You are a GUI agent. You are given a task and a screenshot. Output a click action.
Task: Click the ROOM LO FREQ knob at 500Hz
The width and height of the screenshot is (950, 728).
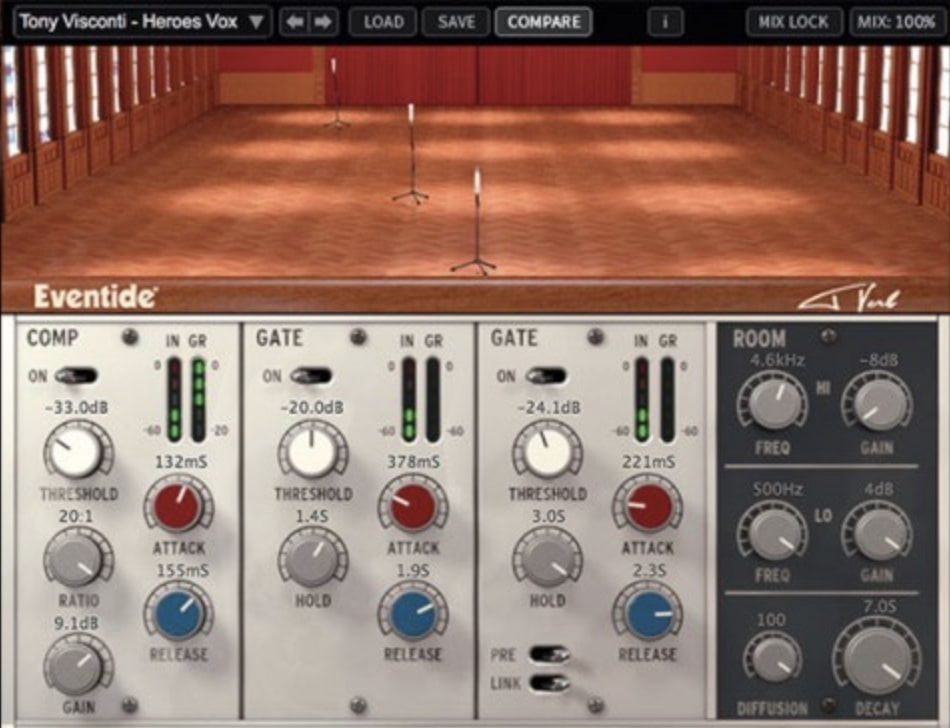click(x=772, y=532)
